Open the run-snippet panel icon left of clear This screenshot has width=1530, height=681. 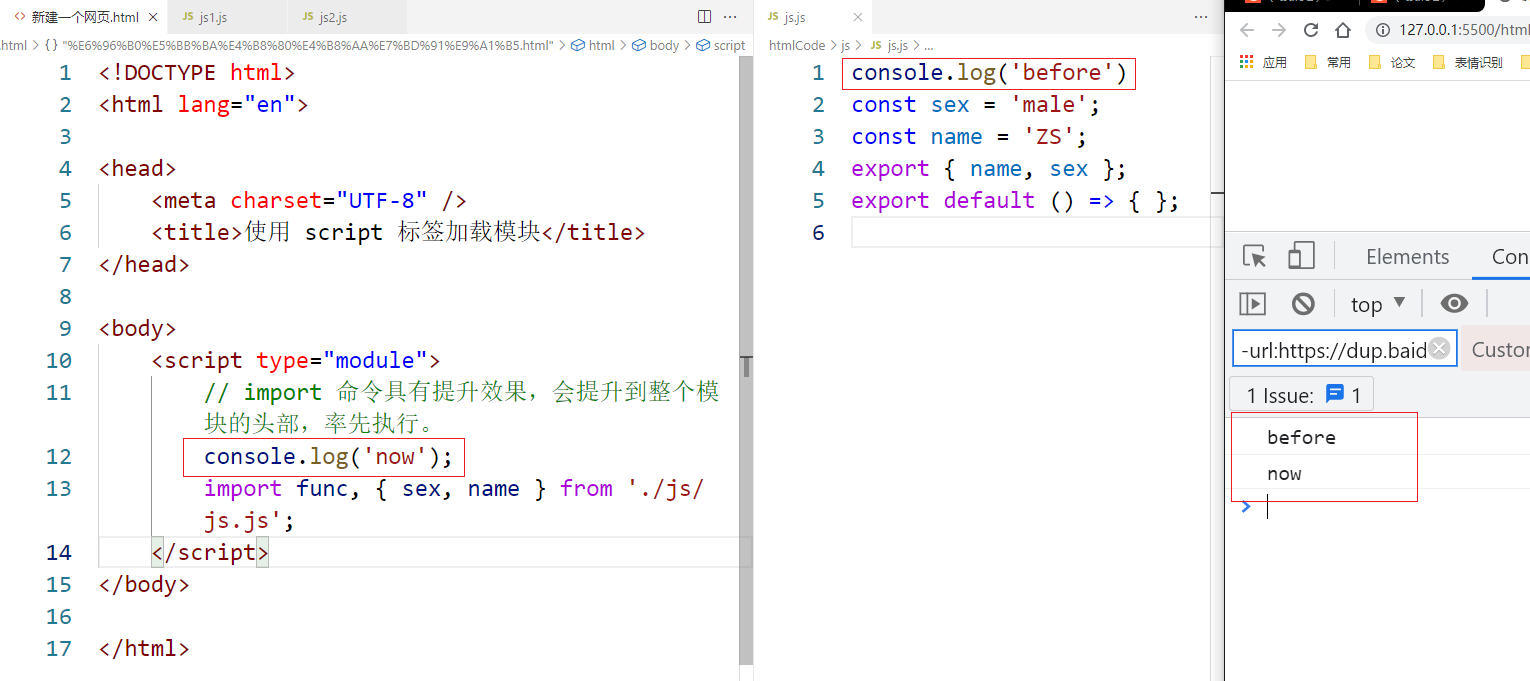[x=1252, y=303]
